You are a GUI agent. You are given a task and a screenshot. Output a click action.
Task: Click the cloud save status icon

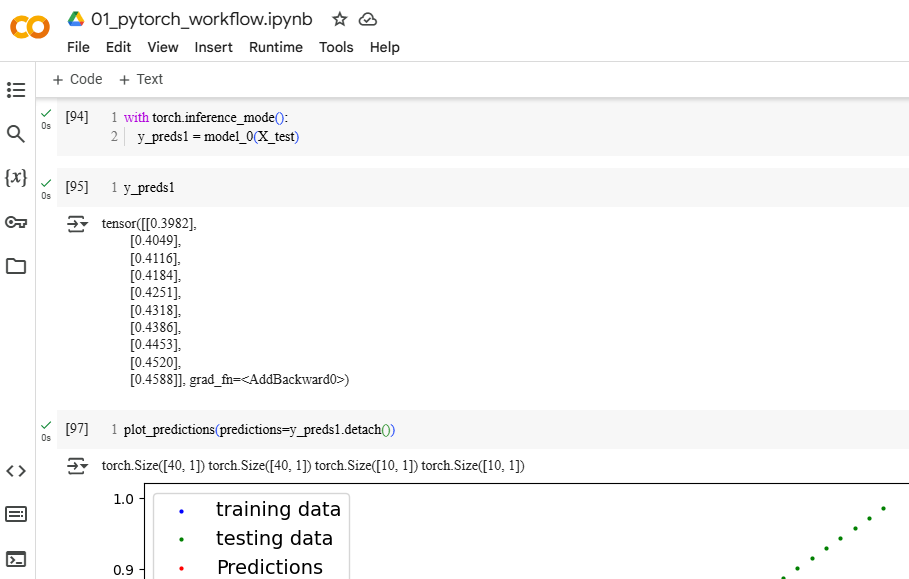(368, 19)
